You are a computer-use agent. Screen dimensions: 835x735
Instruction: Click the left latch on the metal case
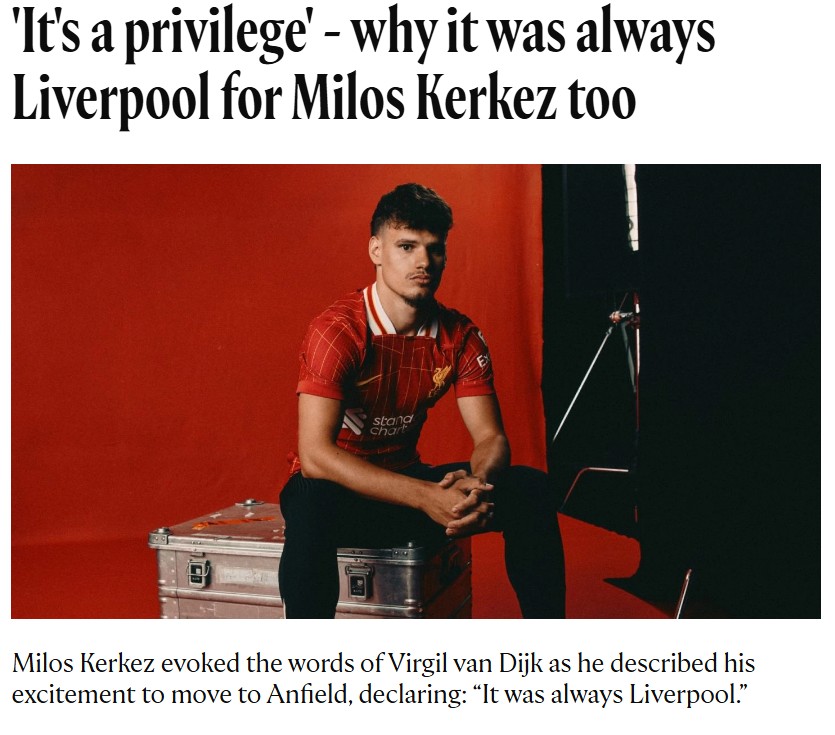click(x=198, y=573)
